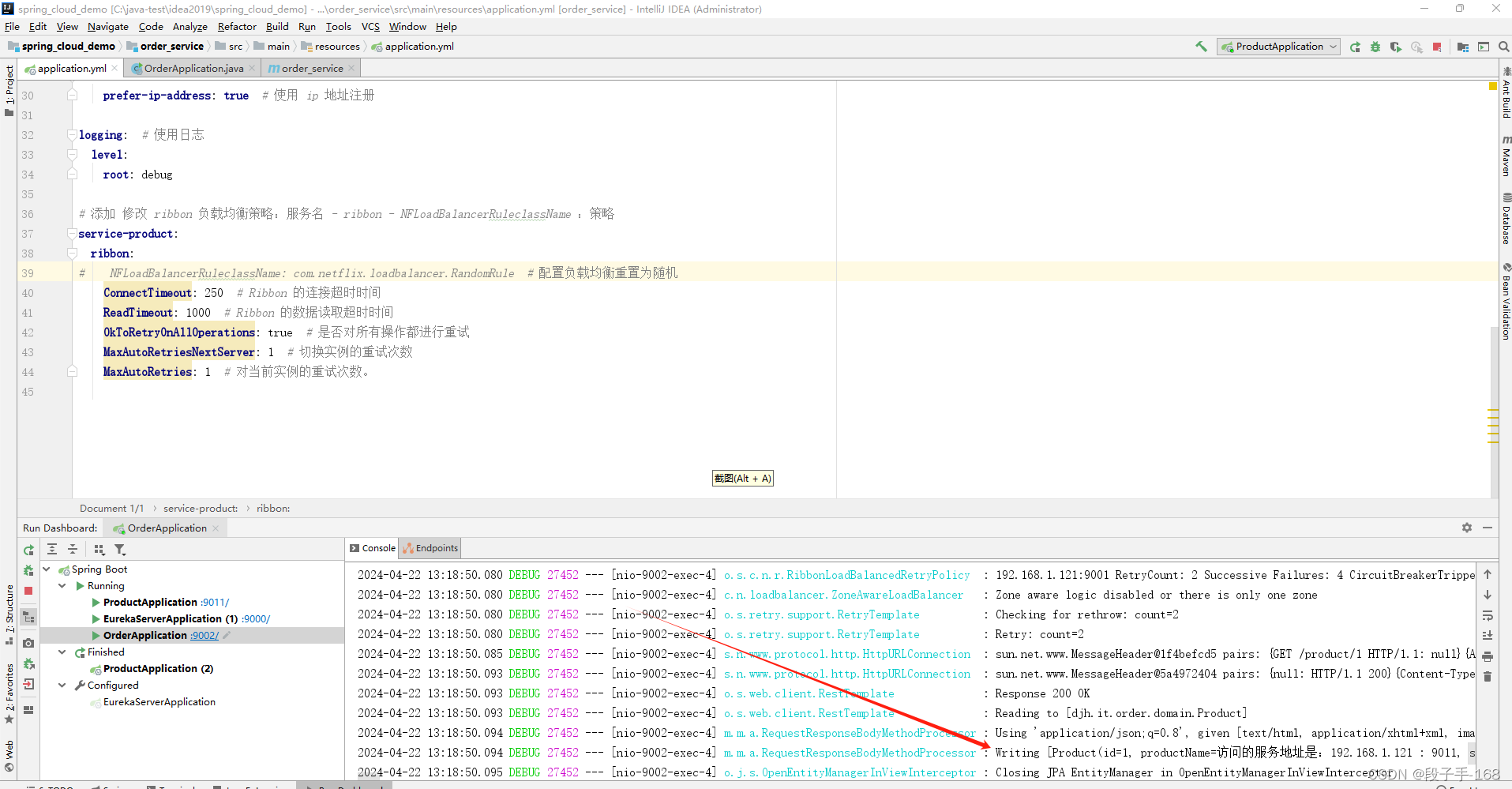This screenshot has width=1512, height=789.
Task: Restore layout icon in dashboard sidebar
Action: [x=28, y=710]
